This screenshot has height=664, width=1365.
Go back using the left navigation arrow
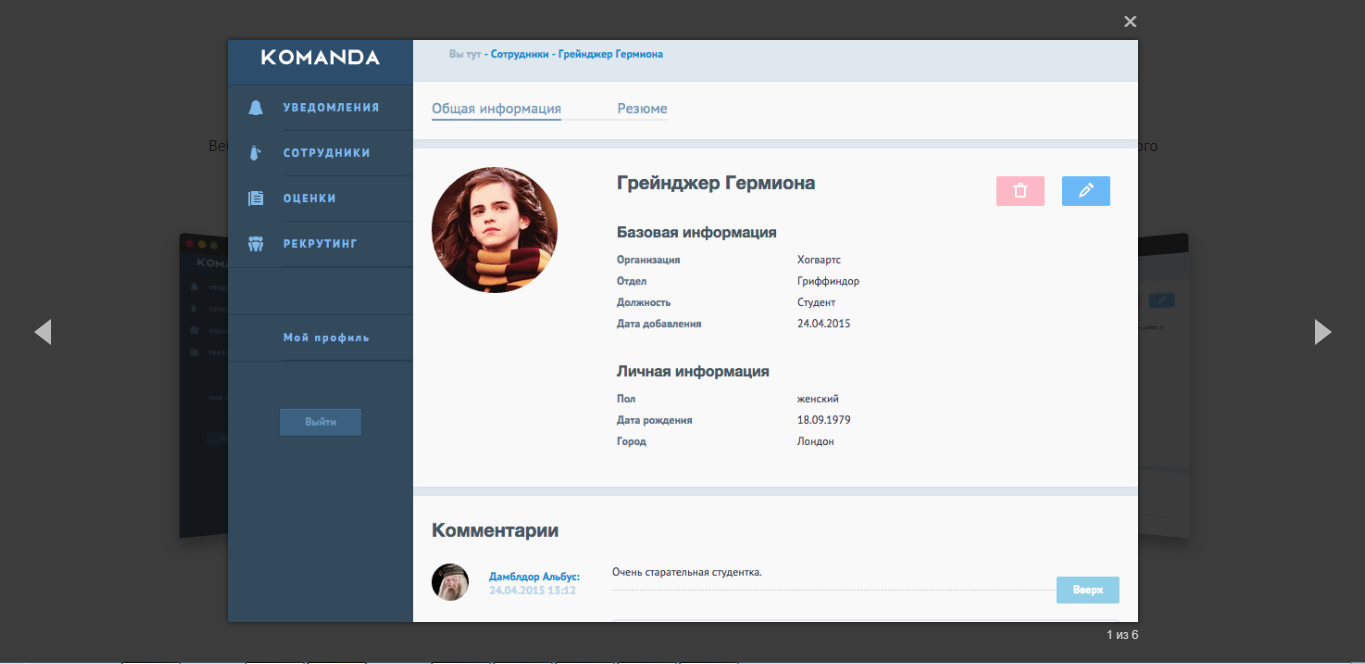pyautogui.click(x=43, y=331)
